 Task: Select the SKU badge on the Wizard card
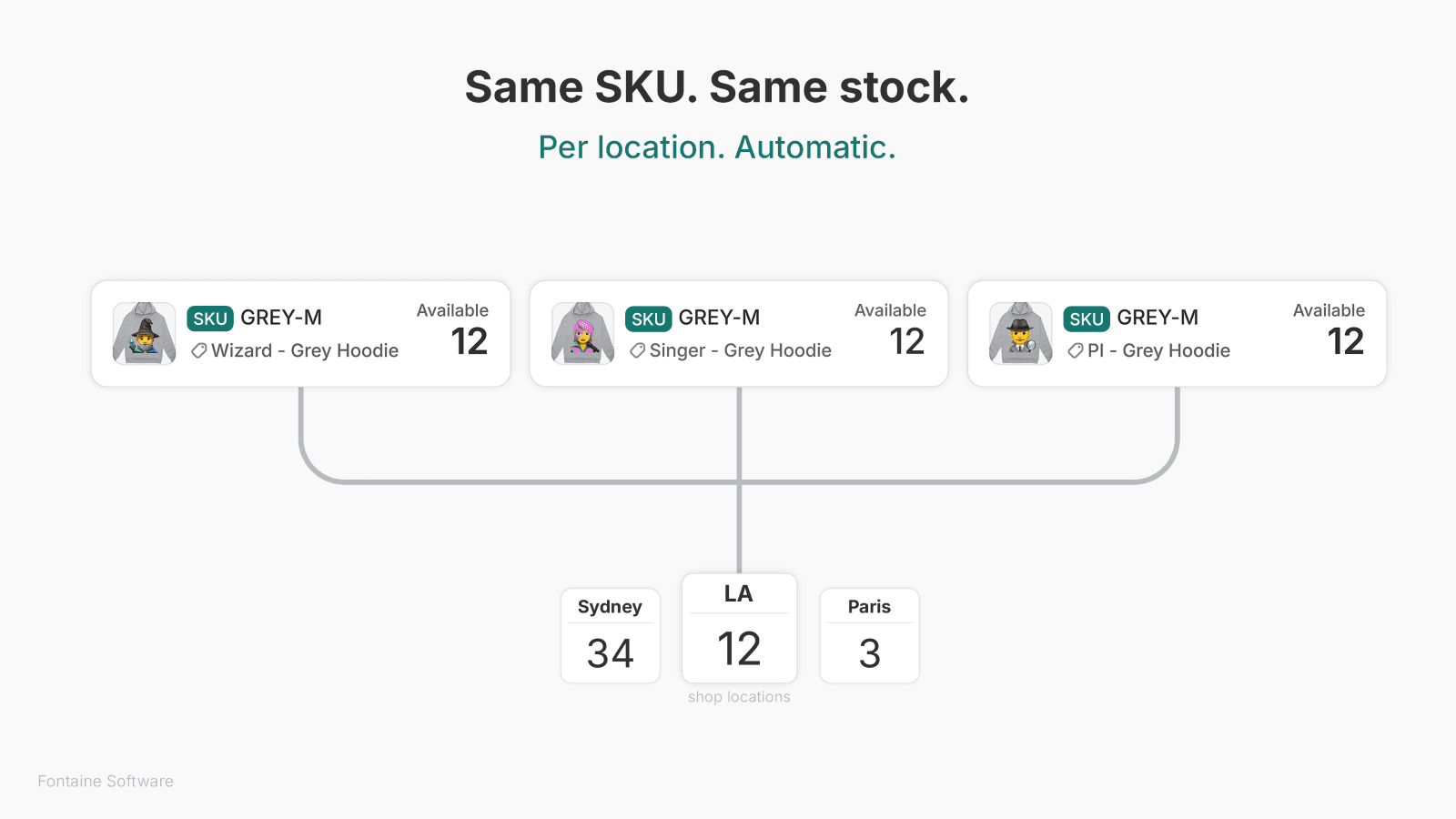pos(210,318)
